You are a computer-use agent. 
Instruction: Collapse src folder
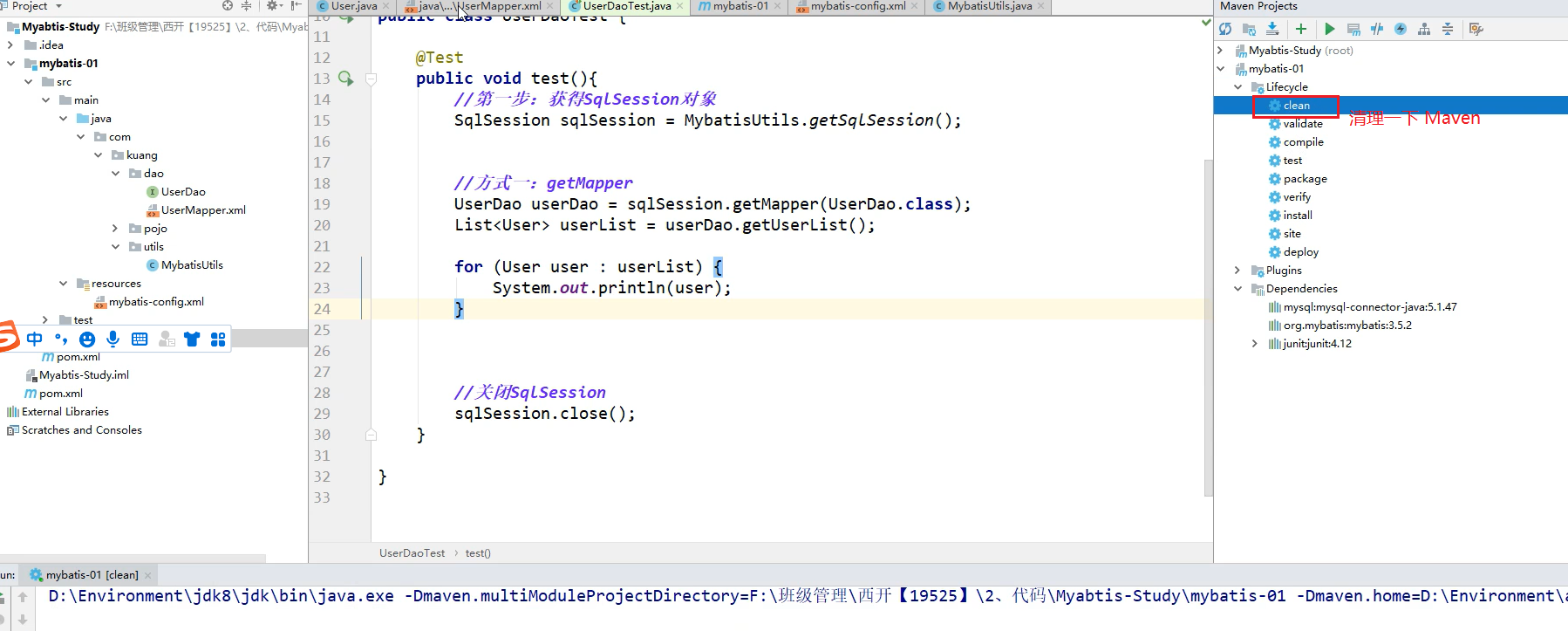point(28,81)
